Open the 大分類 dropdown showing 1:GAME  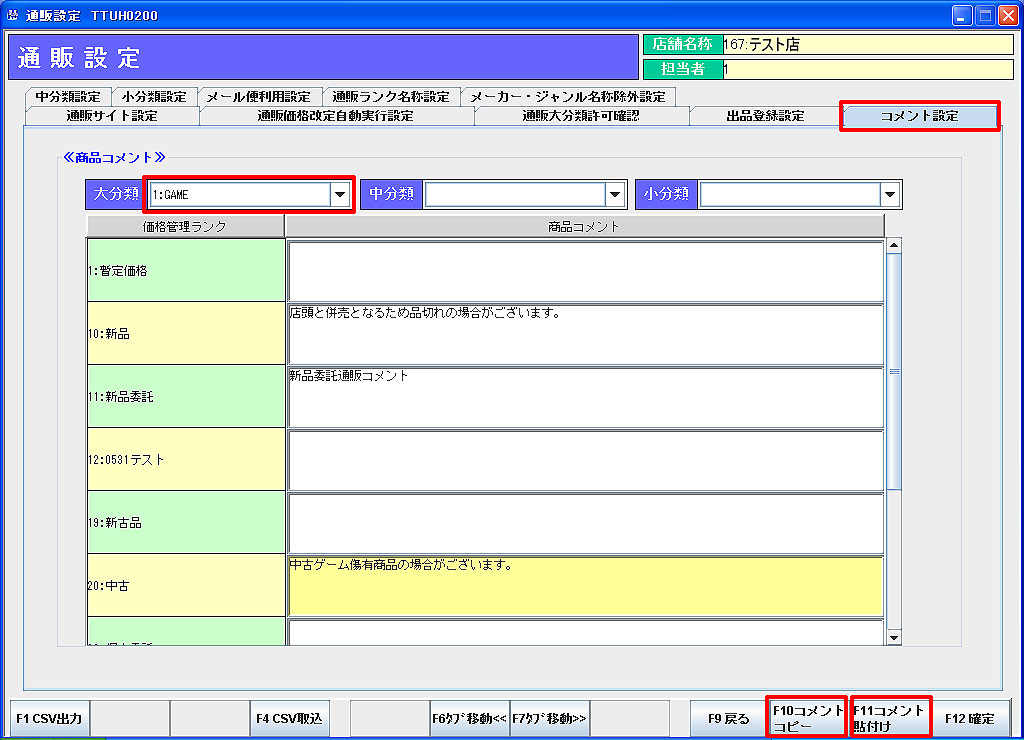341,194
